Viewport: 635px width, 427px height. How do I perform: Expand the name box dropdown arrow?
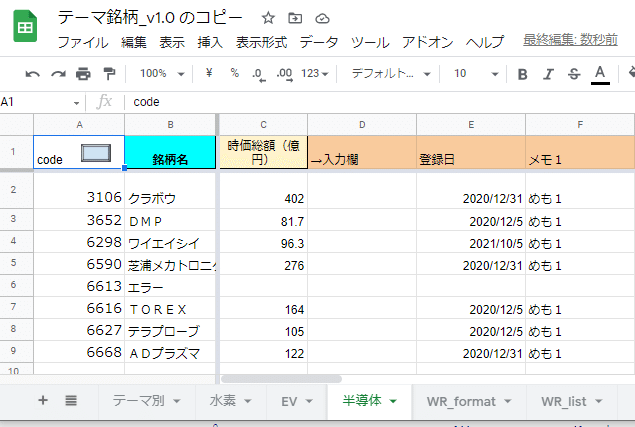[76, 103]
